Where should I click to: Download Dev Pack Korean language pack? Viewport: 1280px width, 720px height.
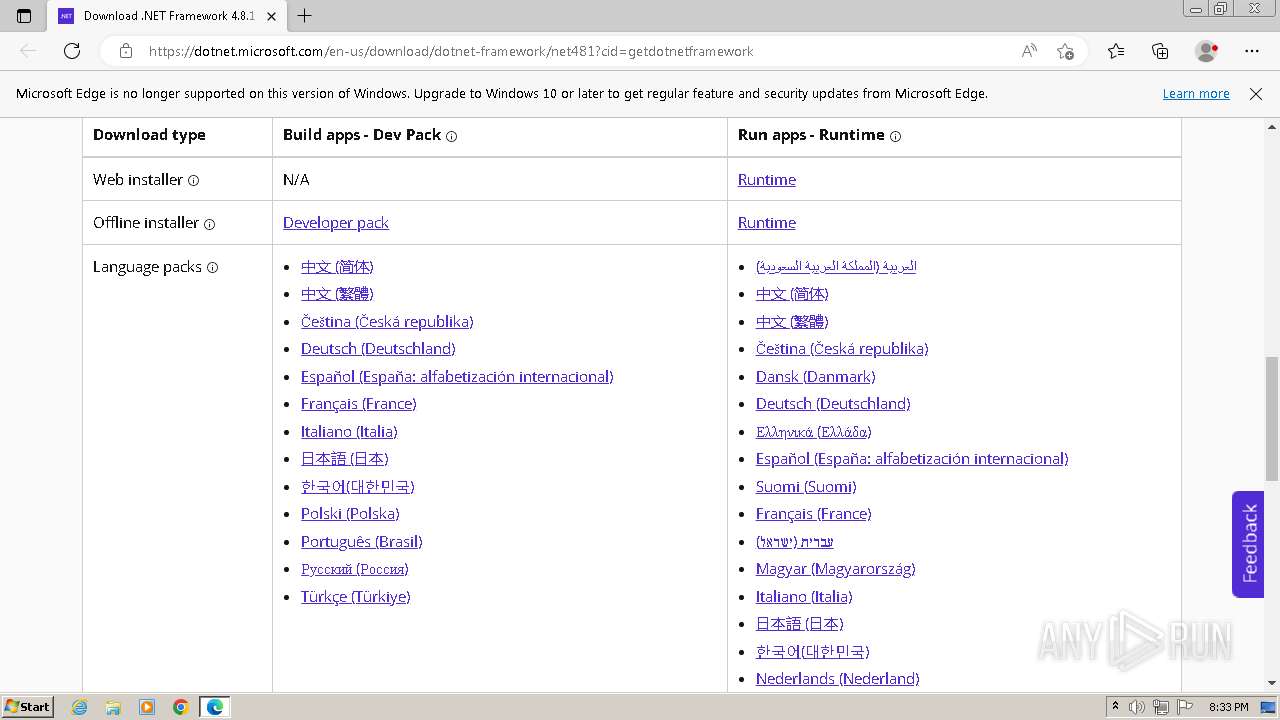click(x=358, y=487)
